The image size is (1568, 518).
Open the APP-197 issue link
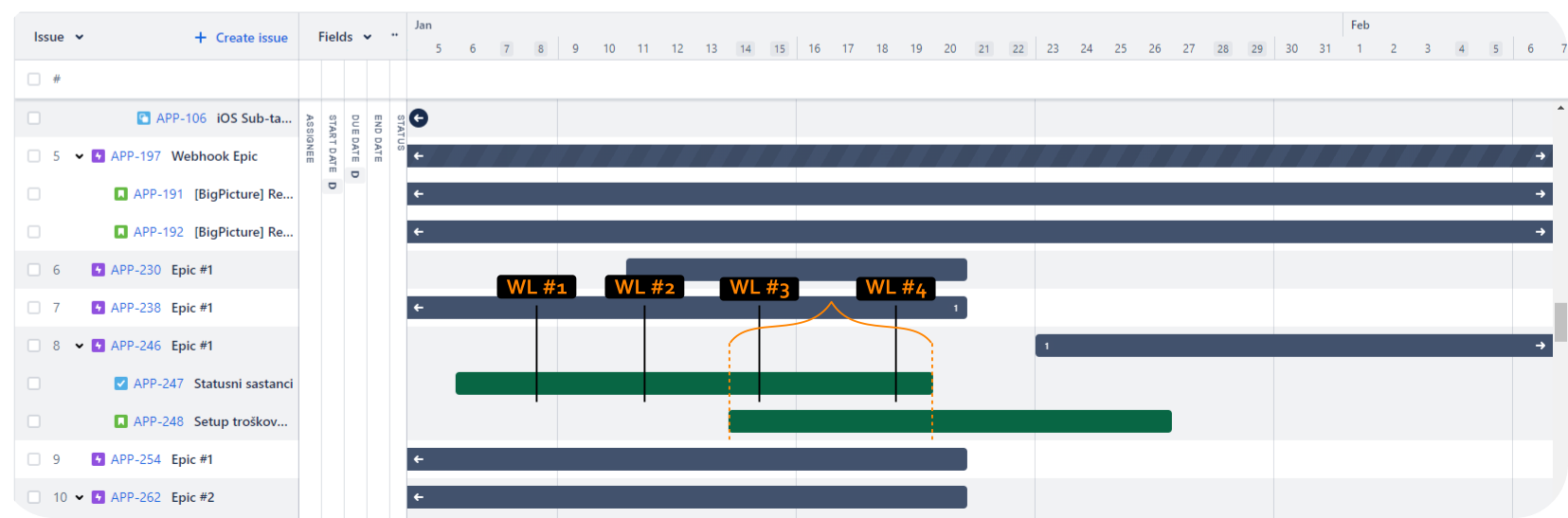pos(135,156)
